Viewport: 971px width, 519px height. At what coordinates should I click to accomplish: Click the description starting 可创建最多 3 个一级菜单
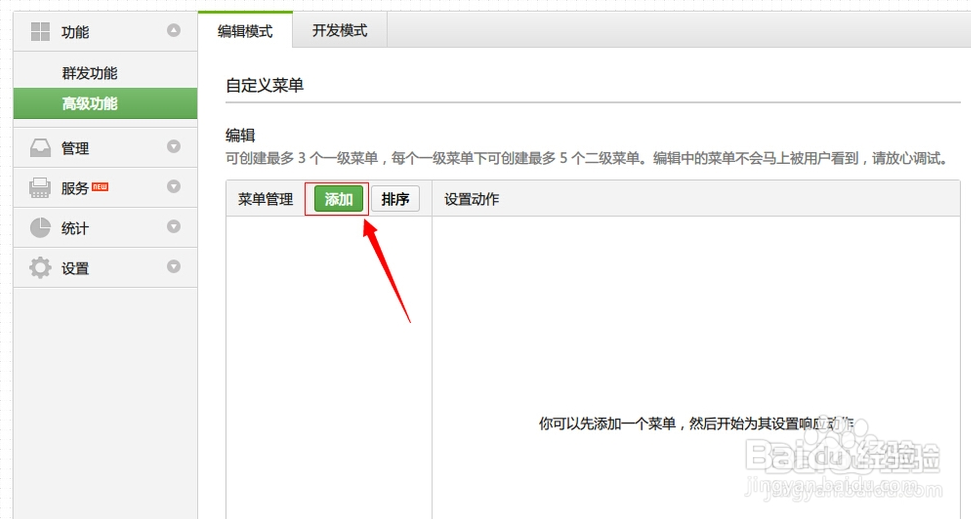587,159
